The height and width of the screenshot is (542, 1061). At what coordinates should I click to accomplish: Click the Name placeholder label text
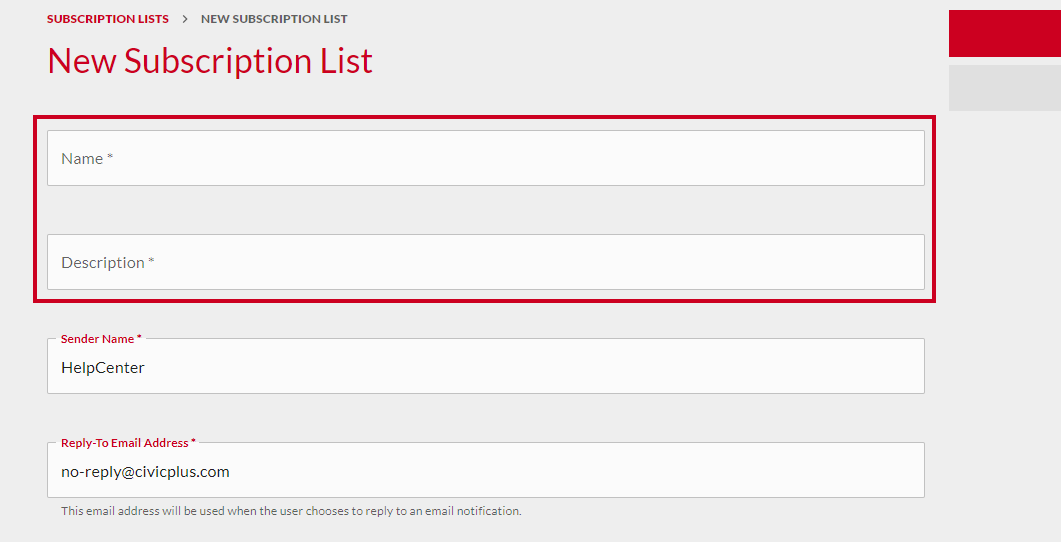click(x=82, y=159)
